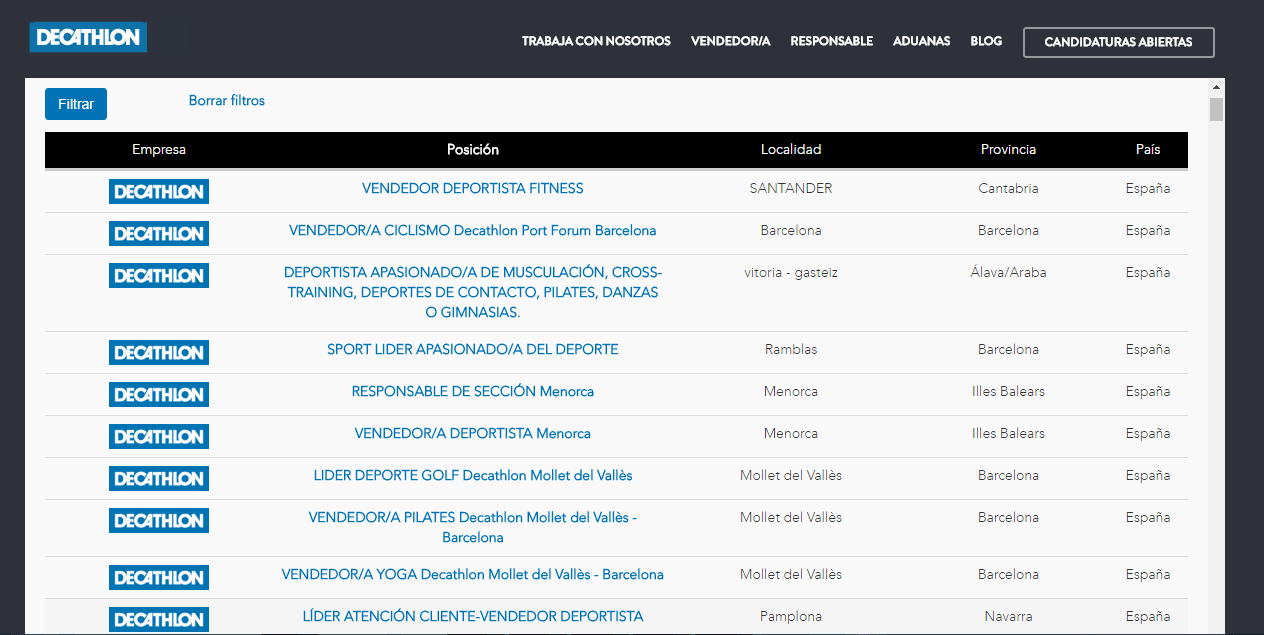This screenshot has height=635, width=1264.
Task: Open Trabaja con nosotros menu item
Action: point(596,42)
